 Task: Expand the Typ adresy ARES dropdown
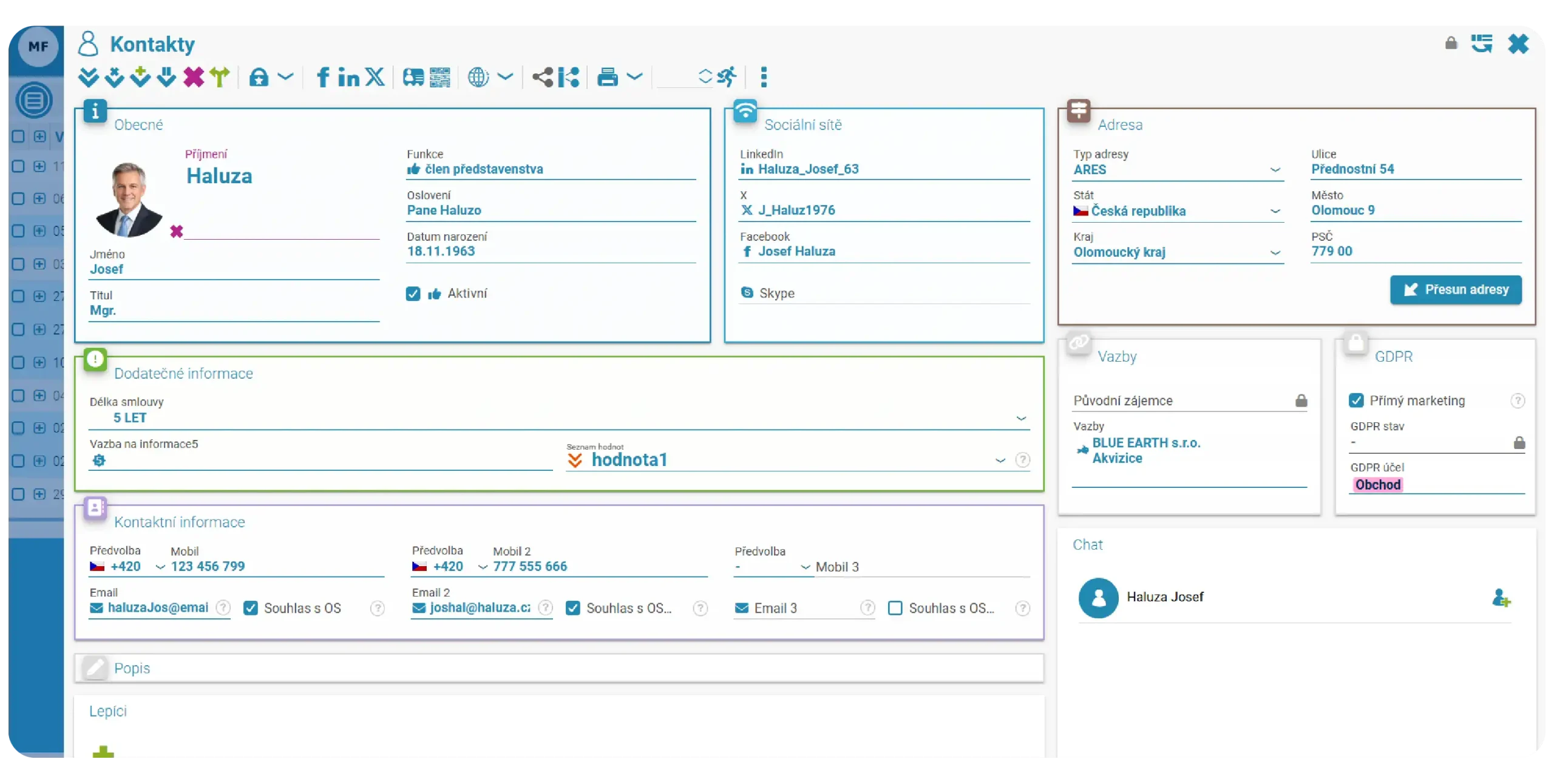pyautogui.click(x=1275, y=170)
